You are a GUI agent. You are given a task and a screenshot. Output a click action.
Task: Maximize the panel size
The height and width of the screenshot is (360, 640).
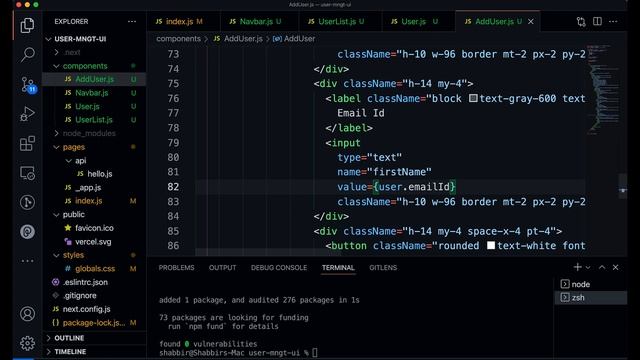602,267
